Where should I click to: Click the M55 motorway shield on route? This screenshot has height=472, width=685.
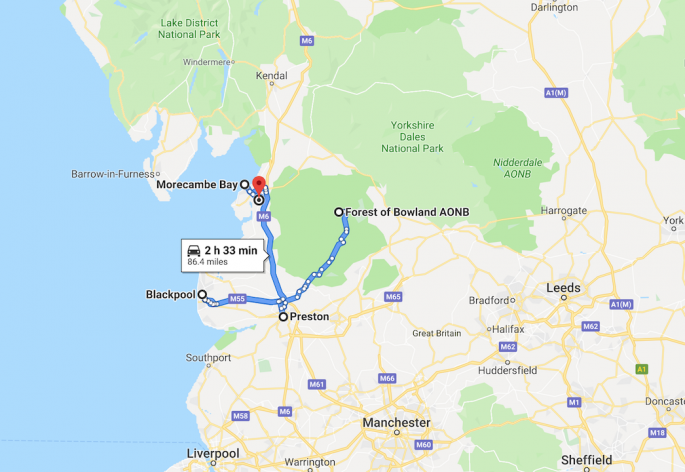(x=237, y=299)
